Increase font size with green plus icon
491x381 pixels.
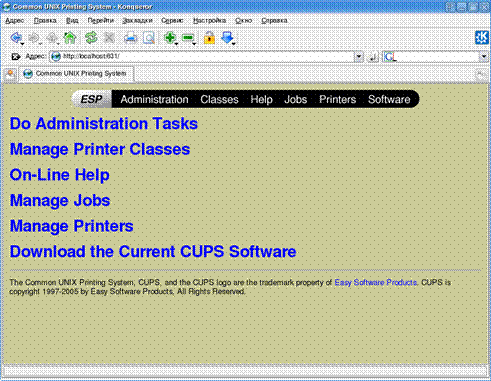coord(170,37)
